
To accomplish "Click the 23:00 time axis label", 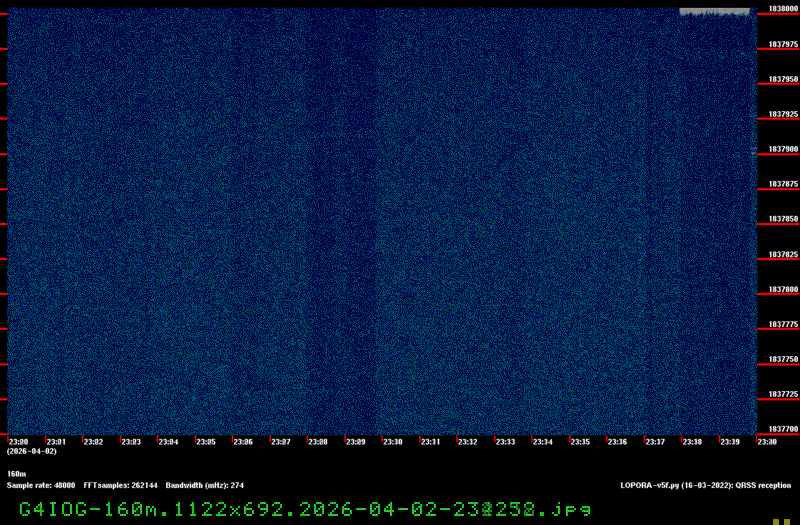I will pos(18,442).
